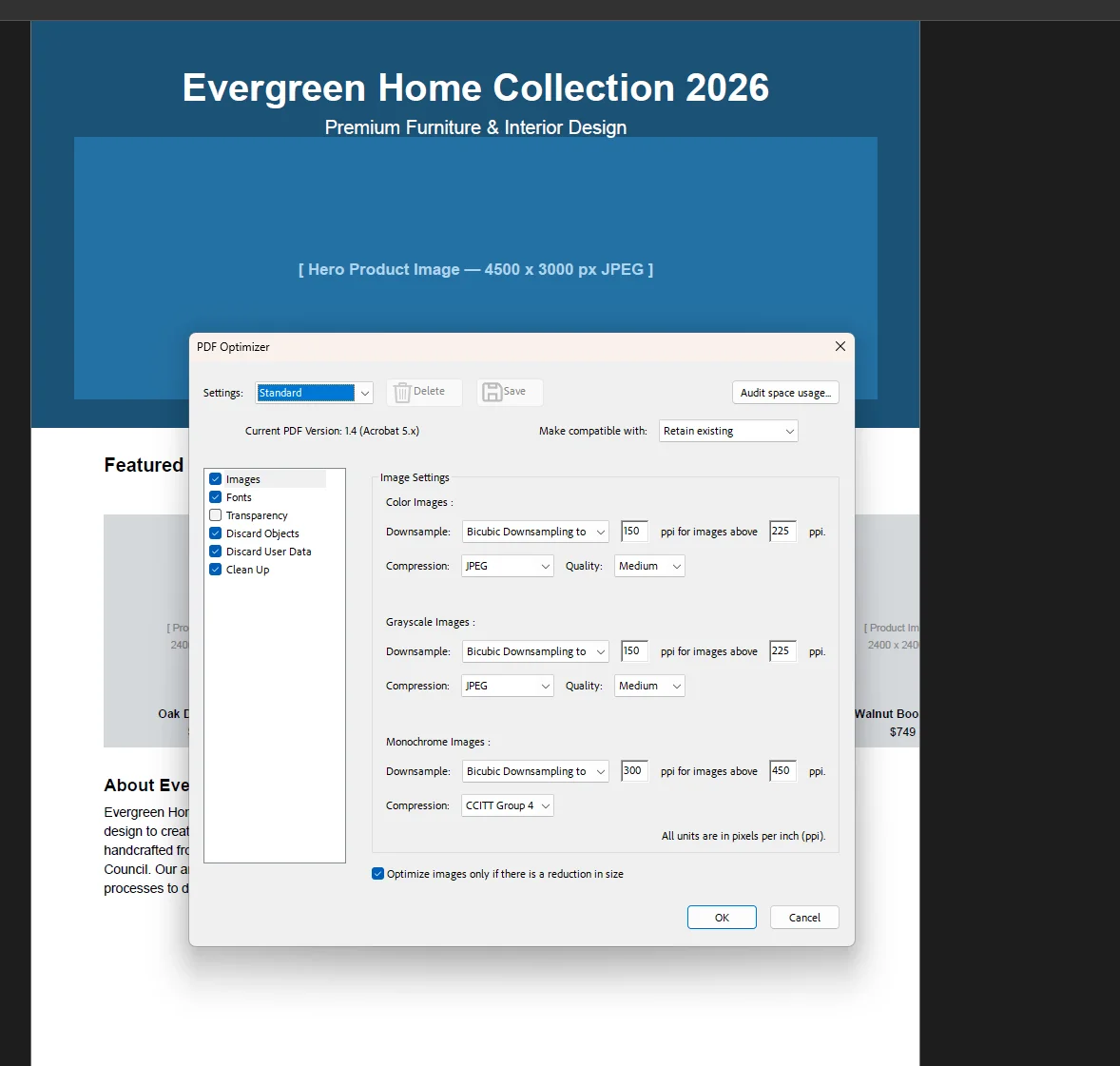Click the Save floppy disk button
1120x1066 pixels.
[510, 392]
